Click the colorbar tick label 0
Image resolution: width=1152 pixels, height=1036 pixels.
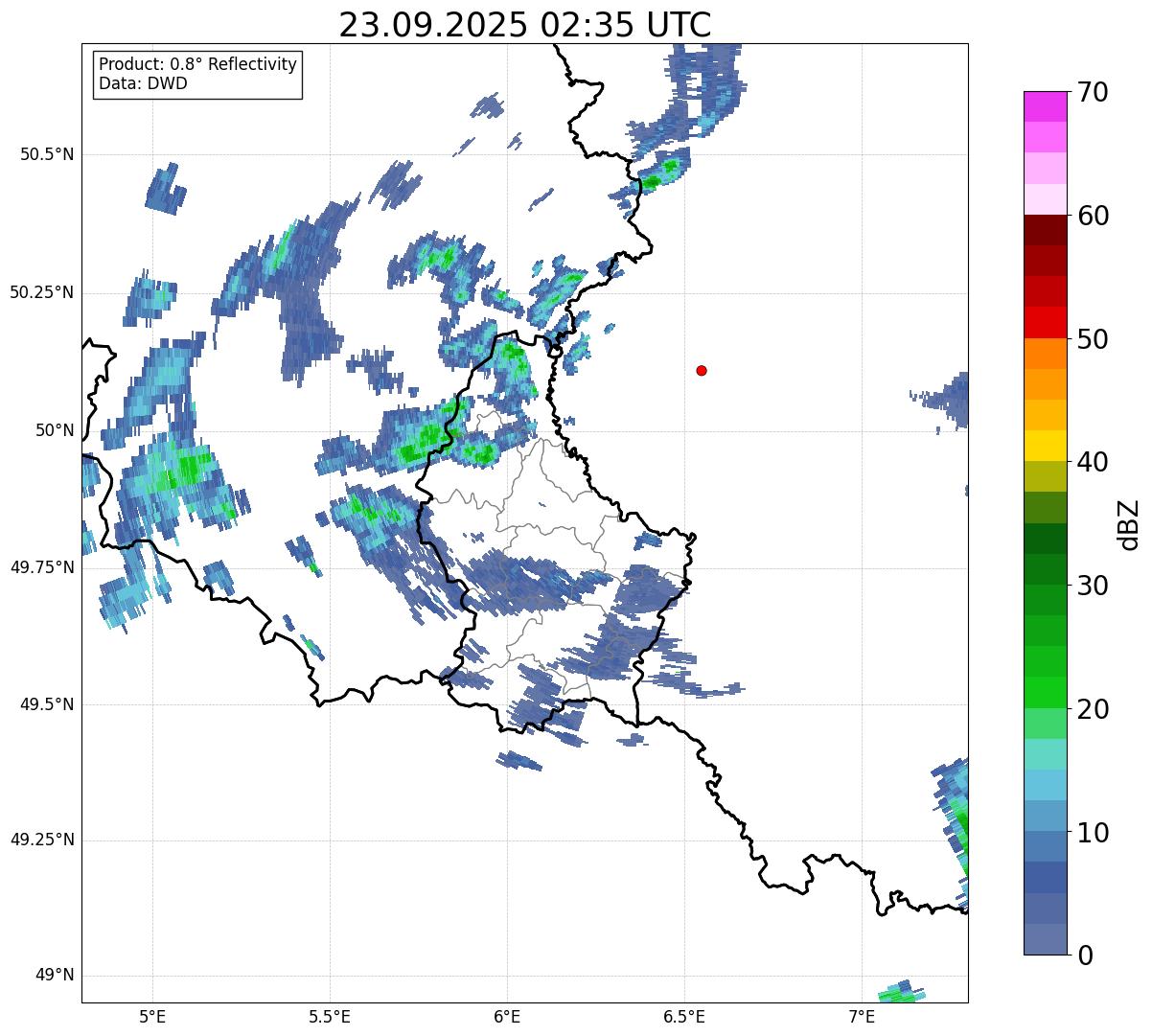pos(1084,955)
